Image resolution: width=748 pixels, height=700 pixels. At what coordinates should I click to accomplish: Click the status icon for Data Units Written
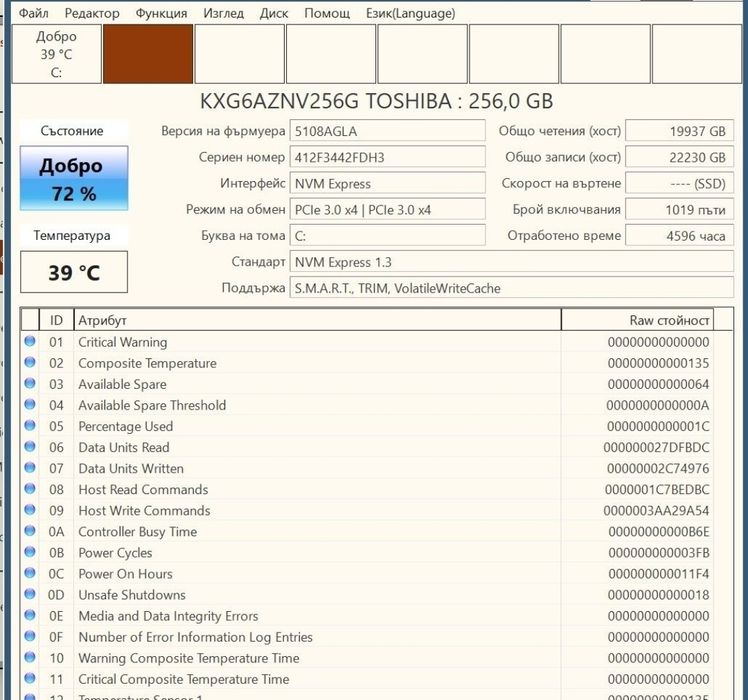[x=30, y=467]
